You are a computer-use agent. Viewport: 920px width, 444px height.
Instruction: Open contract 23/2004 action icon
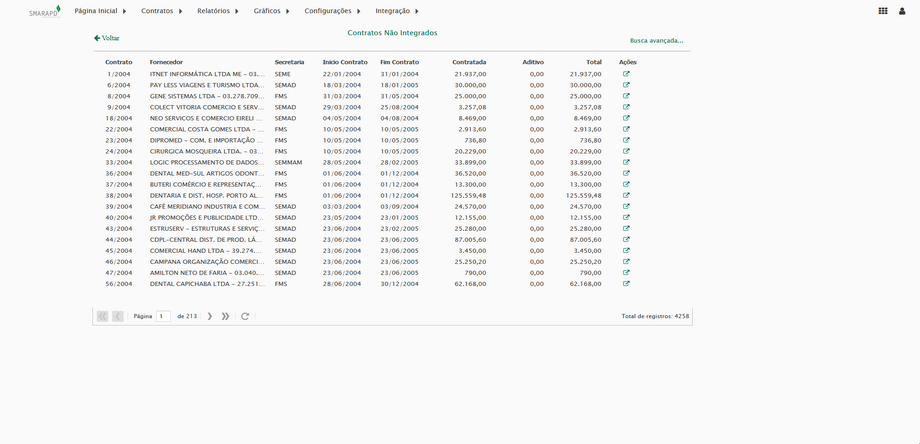pyautogui.click(x=626, y=140)
